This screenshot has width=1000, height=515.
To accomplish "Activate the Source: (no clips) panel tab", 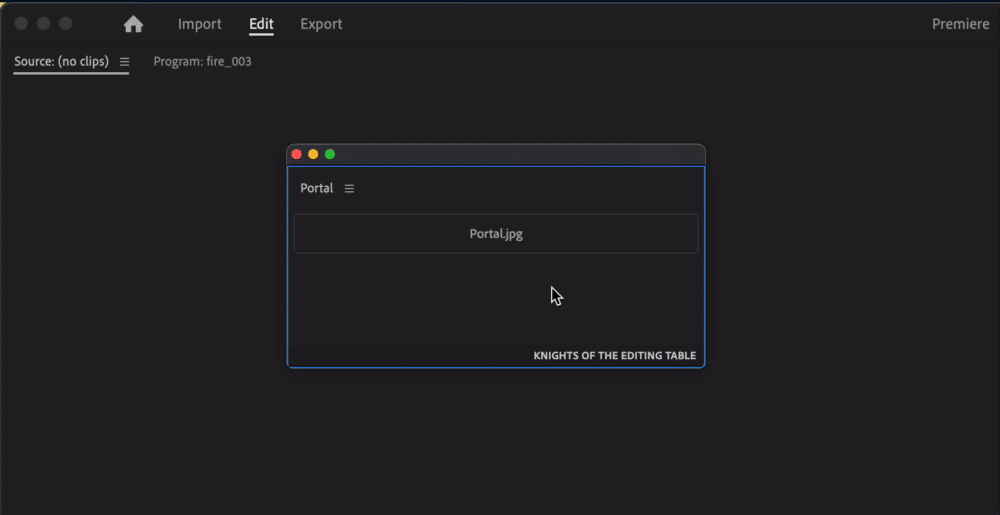I will pyautogui.click(x=61, y=62).
